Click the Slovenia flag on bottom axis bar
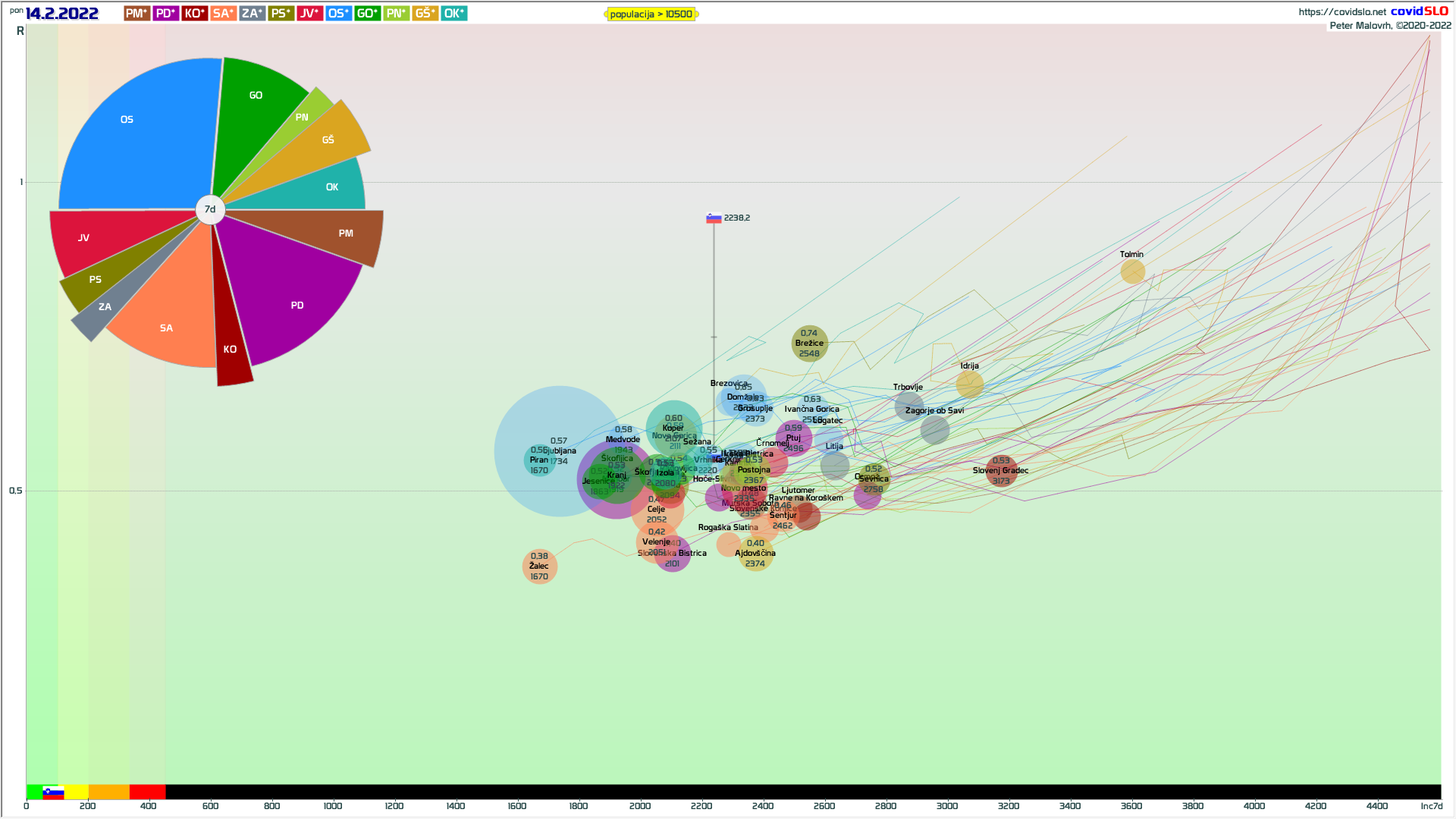This screenshot has width=1456, height=819. click(53, 792)
